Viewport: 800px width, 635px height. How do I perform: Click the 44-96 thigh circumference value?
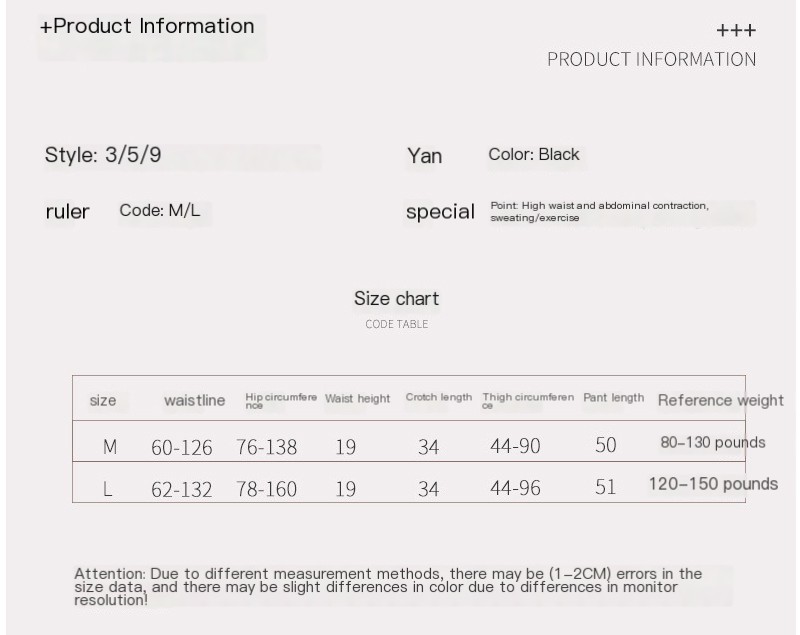tap(515, 488)
